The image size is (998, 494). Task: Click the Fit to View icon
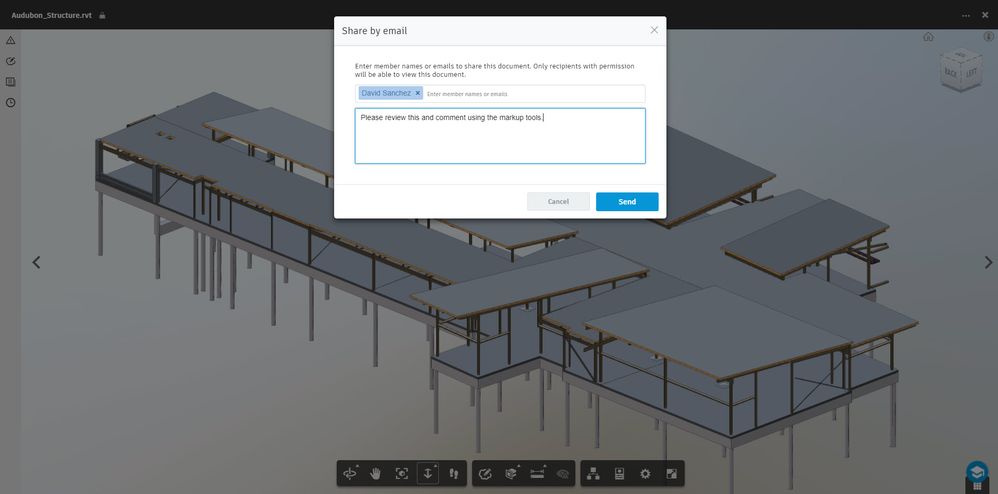click(402, 473)
